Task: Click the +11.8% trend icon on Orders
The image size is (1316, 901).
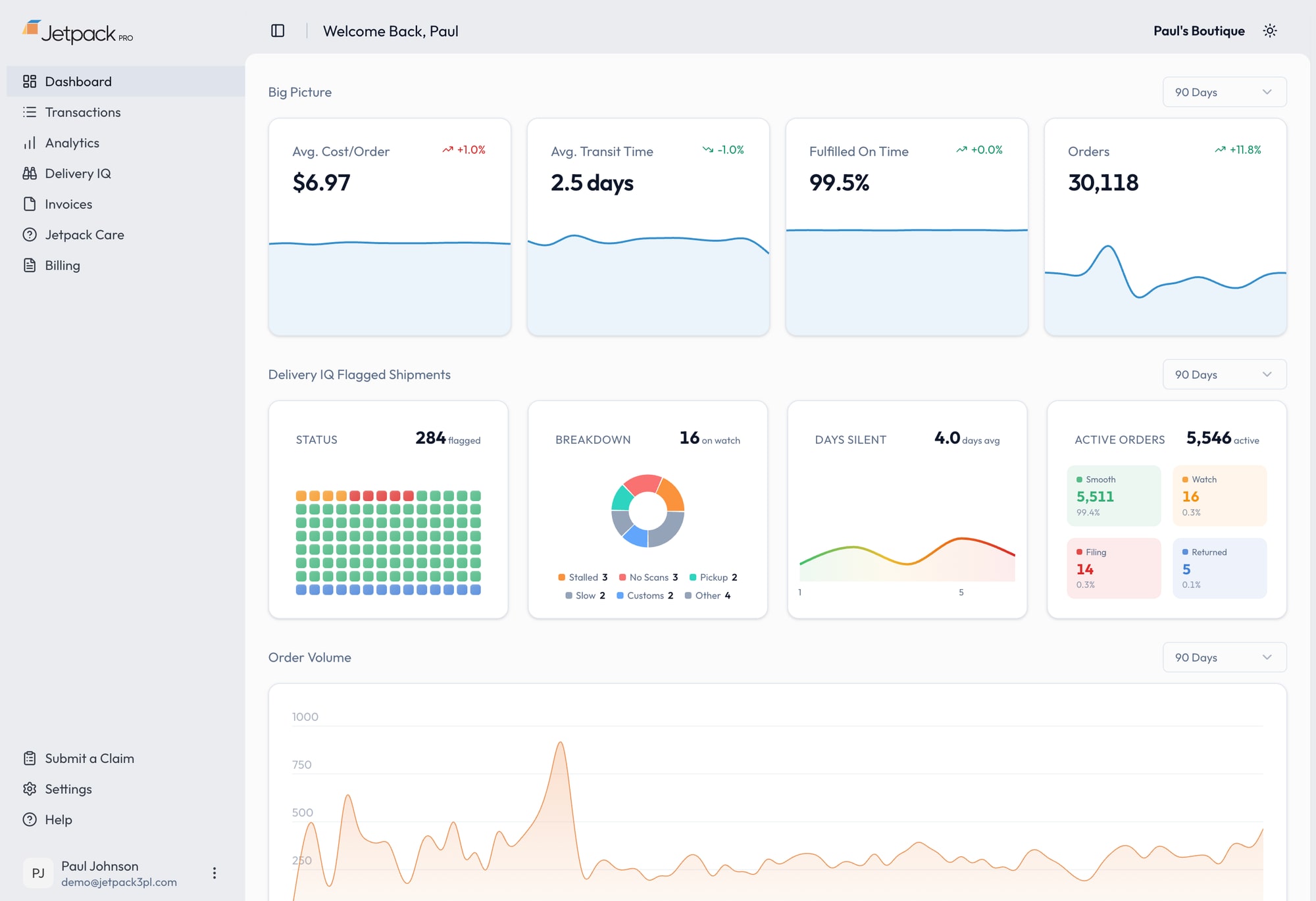Action: tap(1221, 150)
